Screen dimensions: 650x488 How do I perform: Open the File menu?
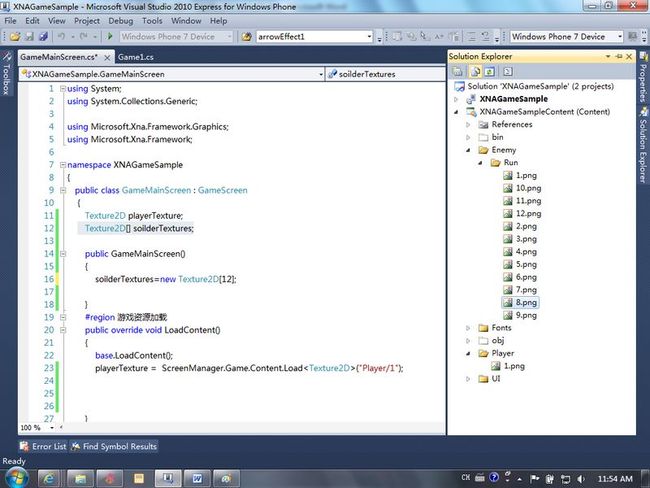tap(10, 21)
